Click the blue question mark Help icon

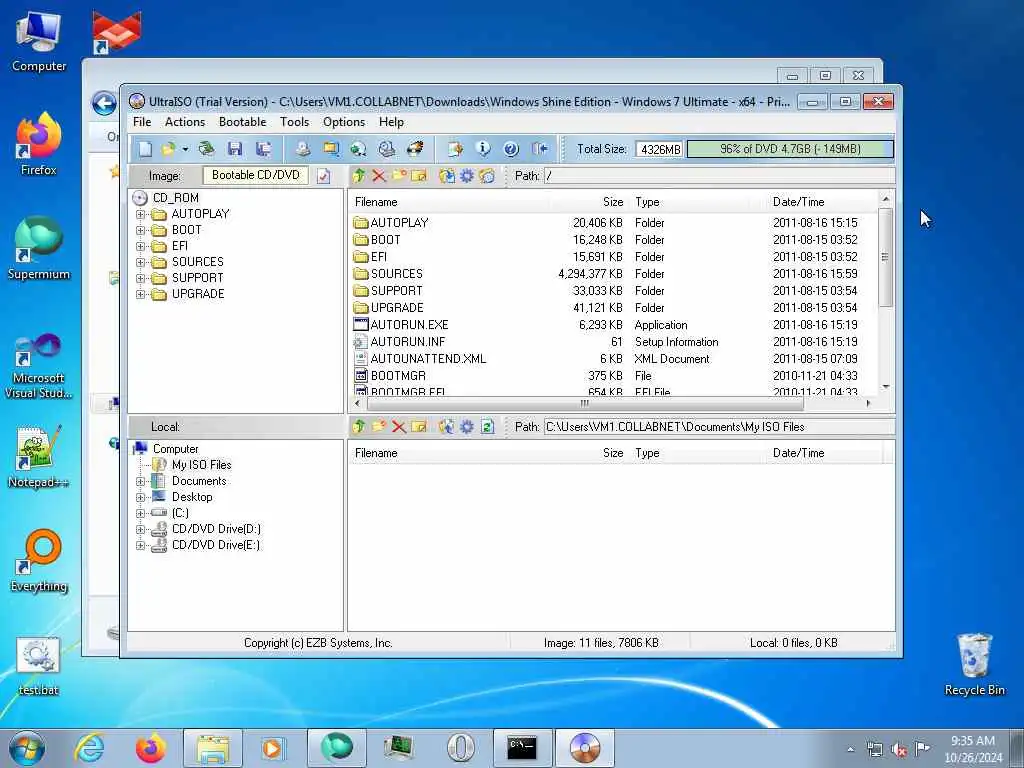[511, 149]
